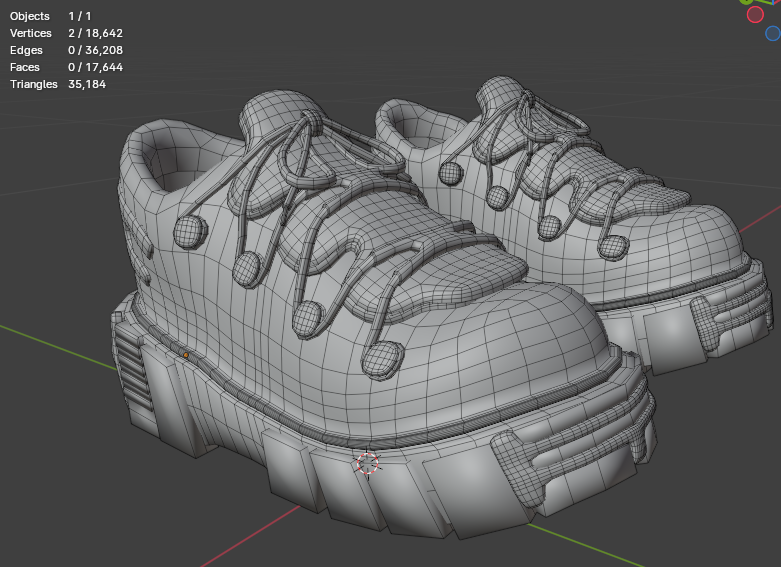Click the 3D cursor on the shoe sole

point(368,463)
